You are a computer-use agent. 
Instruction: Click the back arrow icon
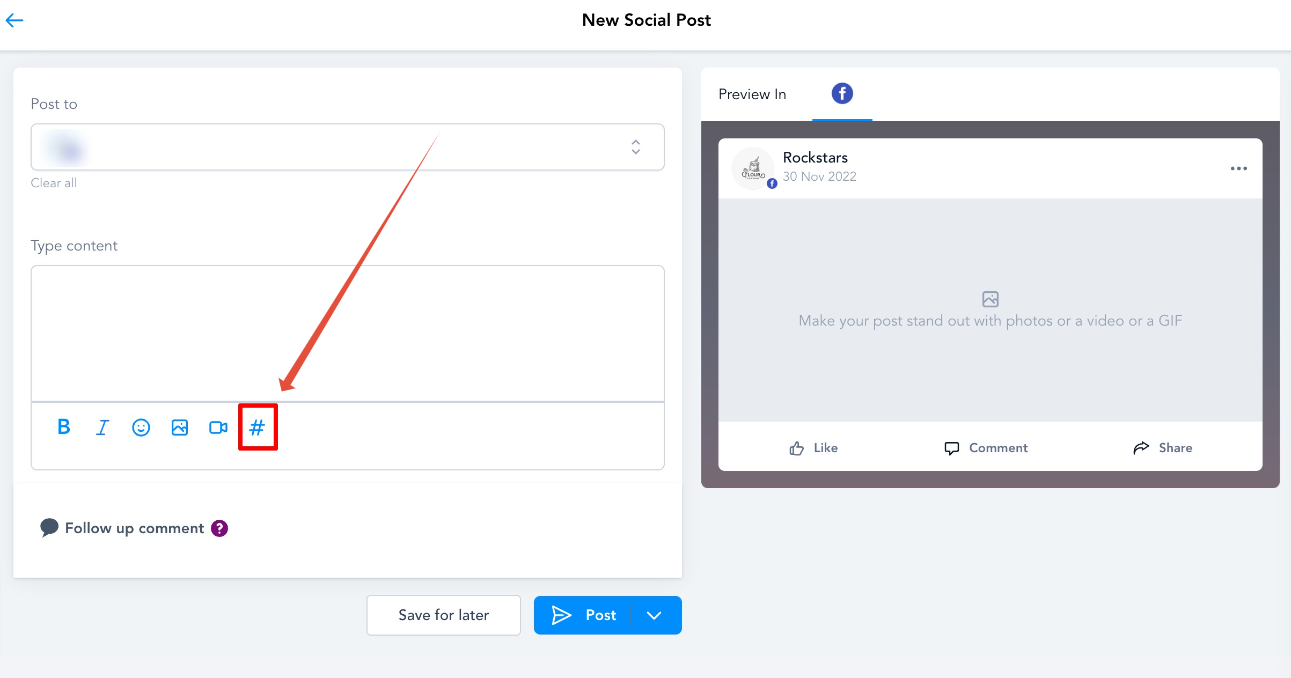14,20
